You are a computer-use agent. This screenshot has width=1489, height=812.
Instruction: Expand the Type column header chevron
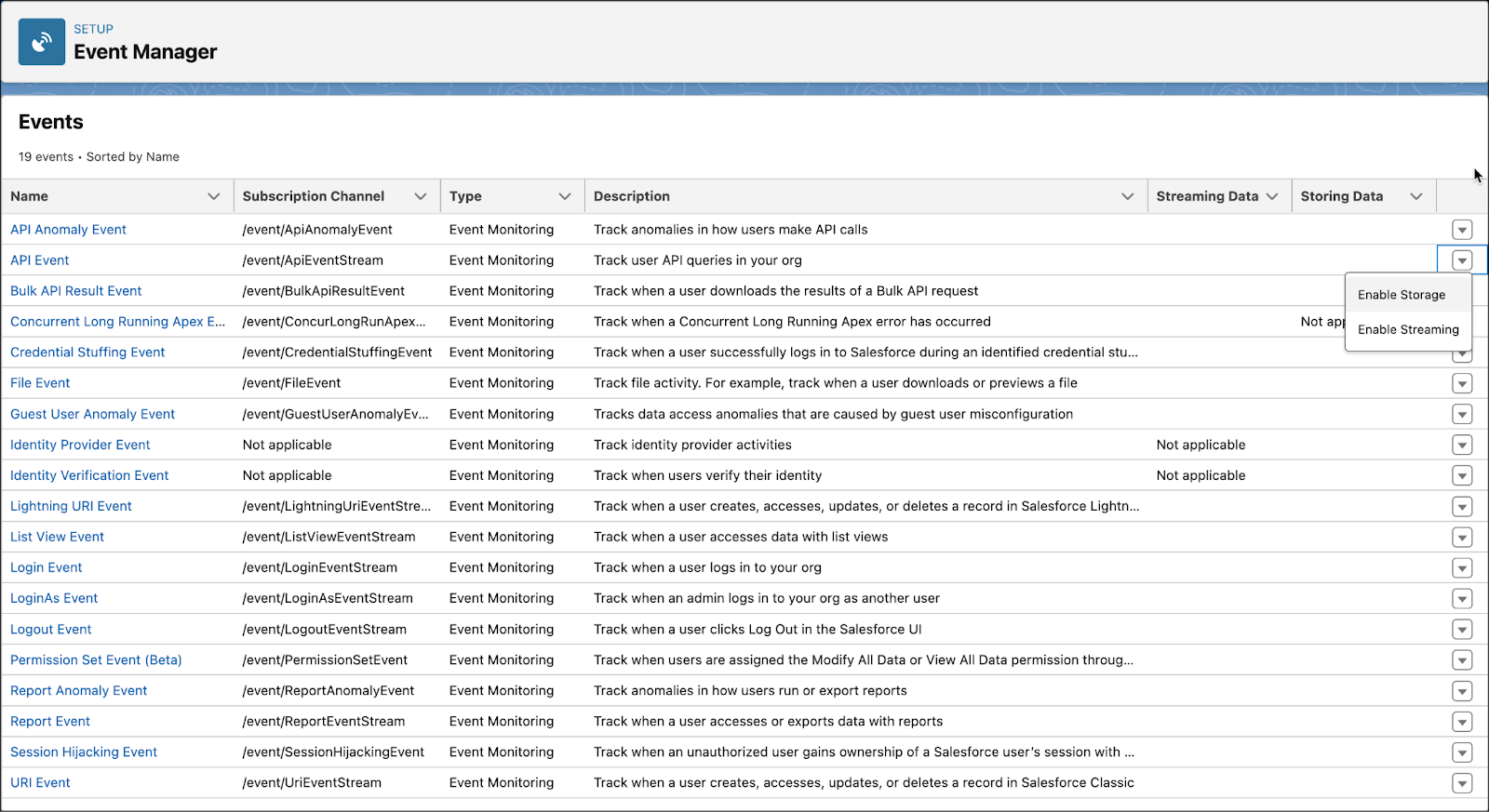click(x=565, y=196)
